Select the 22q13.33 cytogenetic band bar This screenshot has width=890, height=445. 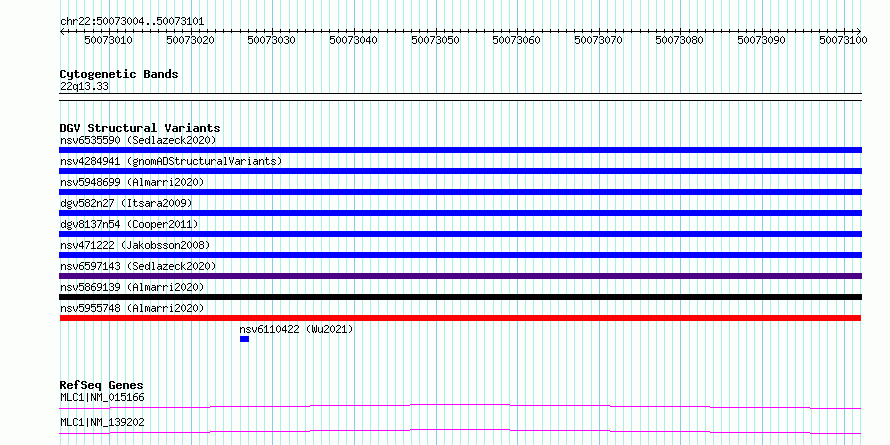point(460,97)
